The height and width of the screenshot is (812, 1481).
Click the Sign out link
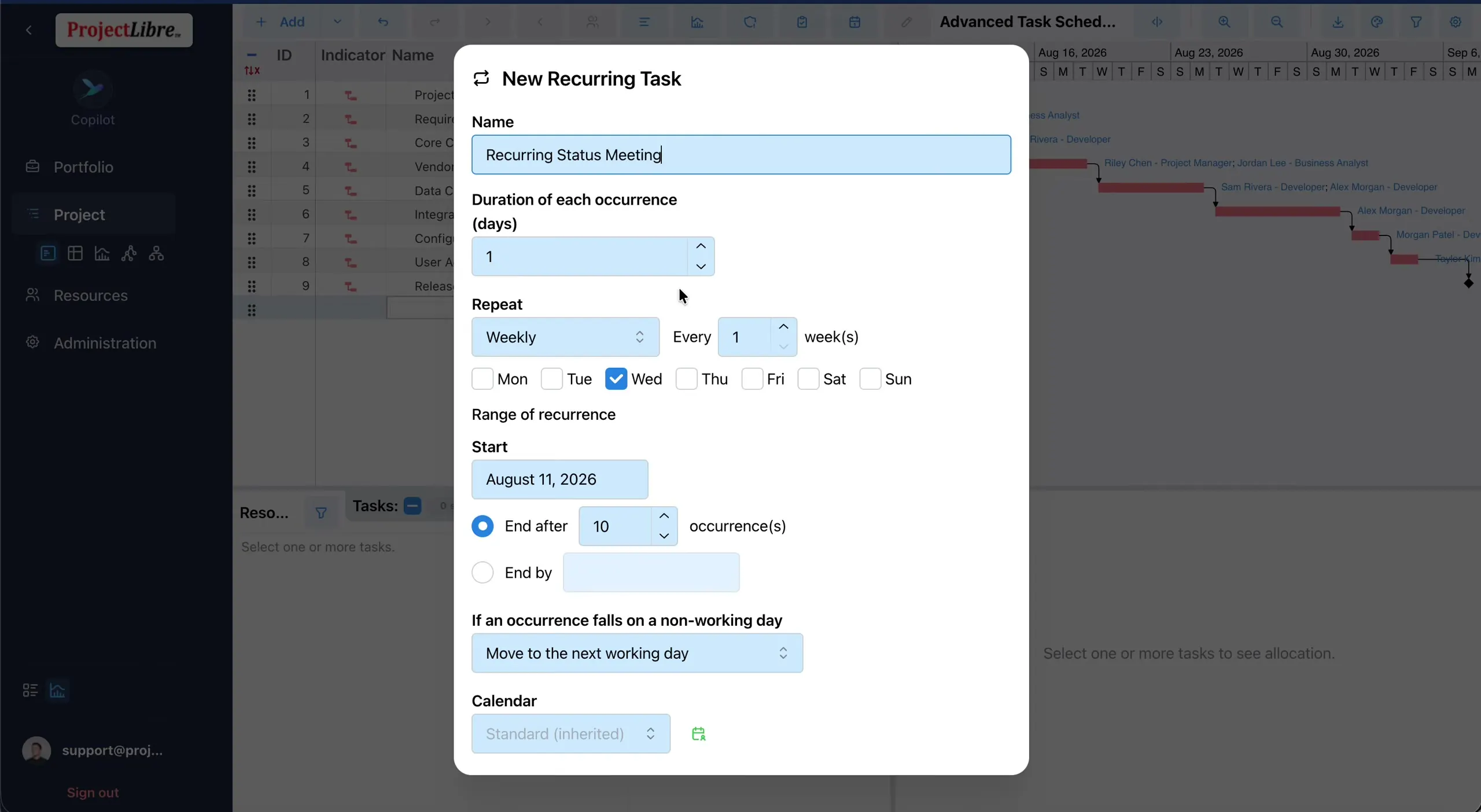(x=93, y=792)
